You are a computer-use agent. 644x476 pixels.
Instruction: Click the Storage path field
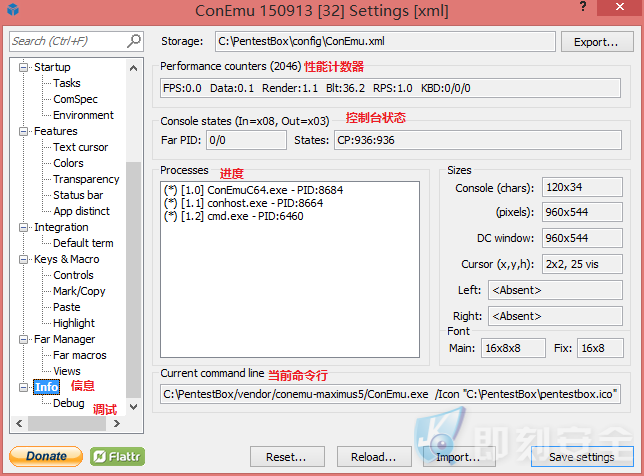pos(385,41)
